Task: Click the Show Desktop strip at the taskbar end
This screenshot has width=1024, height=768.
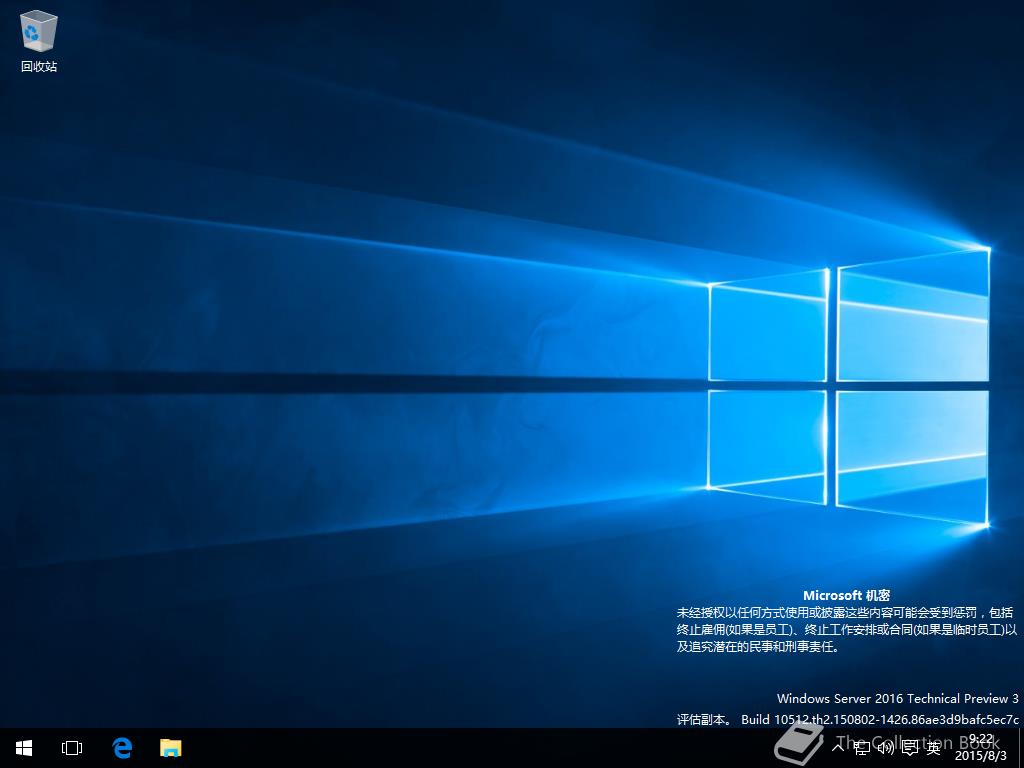Action: [x=1021, y=748]
